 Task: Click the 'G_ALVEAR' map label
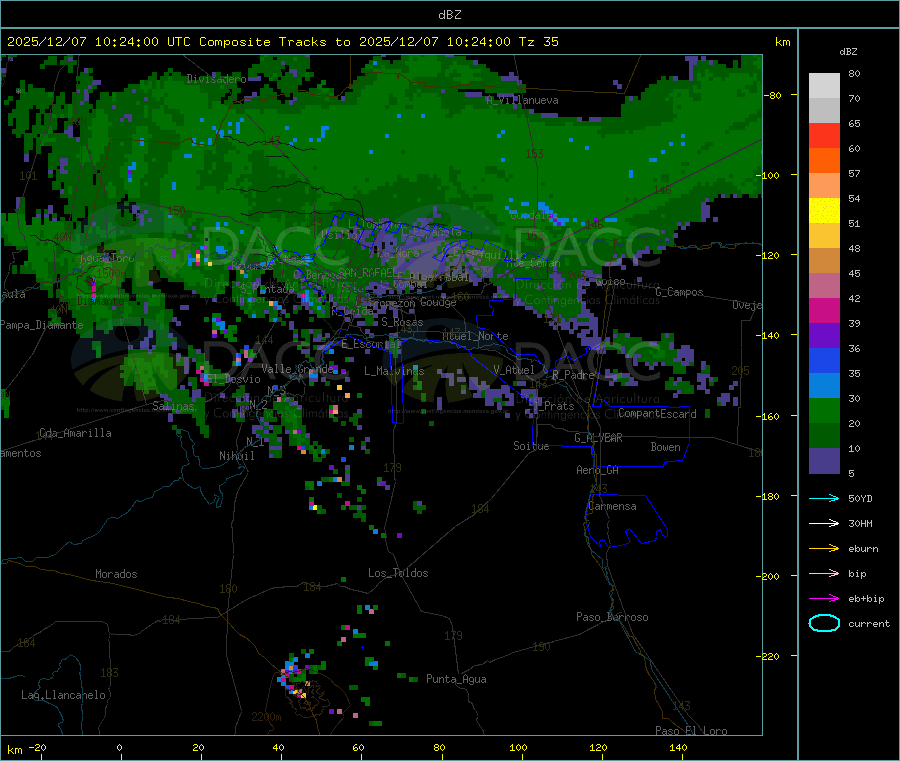pos(598,438)
